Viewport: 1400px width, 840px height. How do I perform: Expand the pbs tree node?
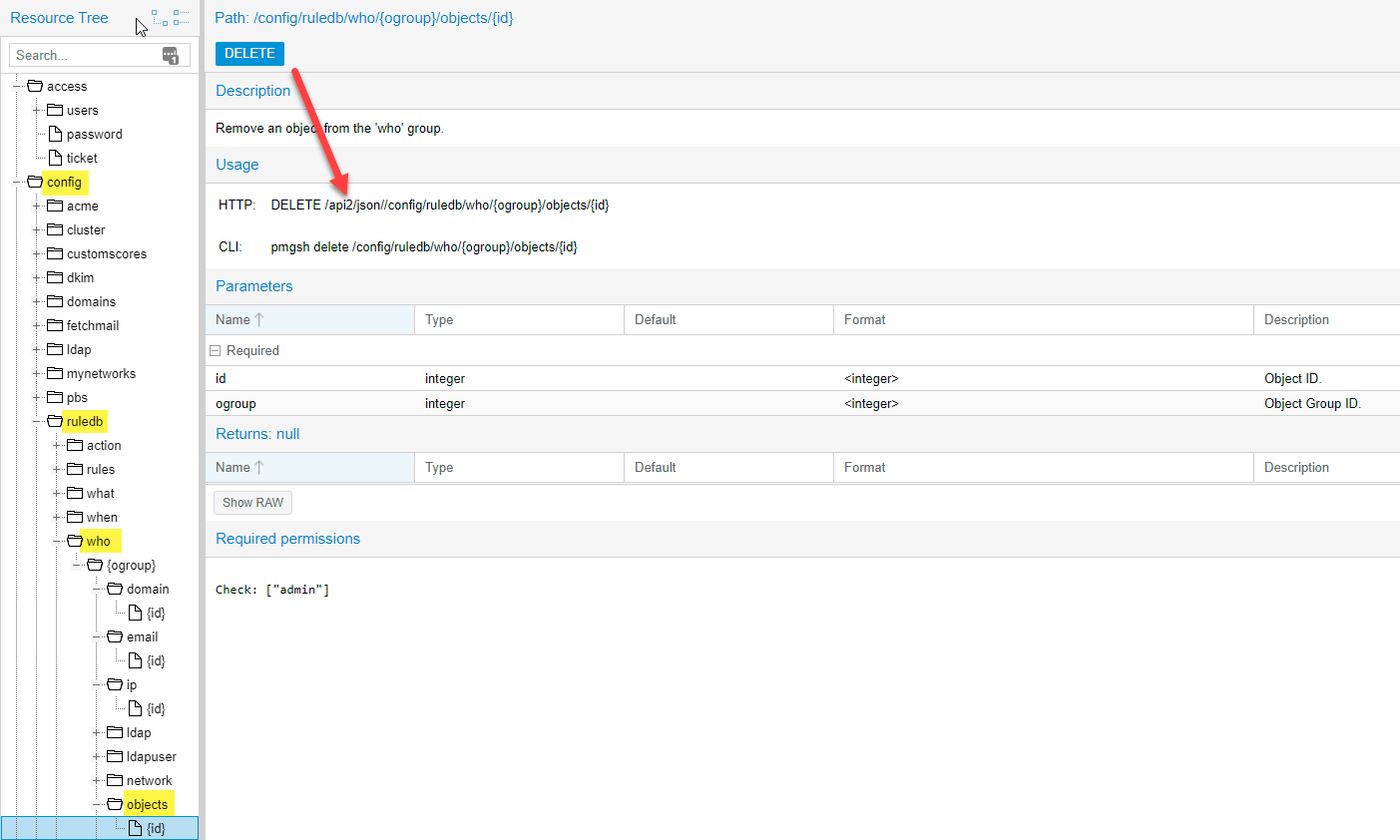37,397
